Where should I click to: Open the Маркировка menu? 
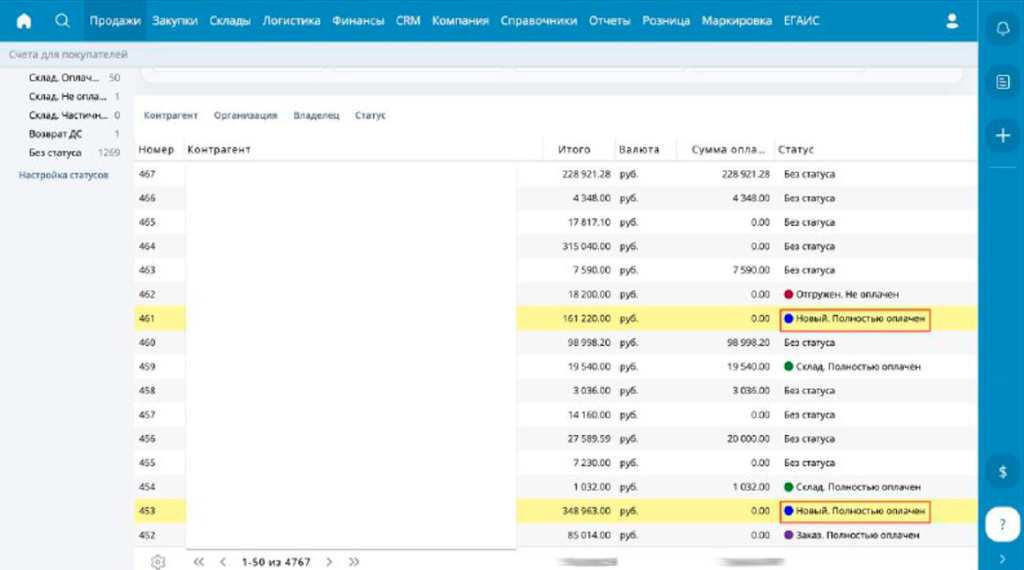(736, 21)
